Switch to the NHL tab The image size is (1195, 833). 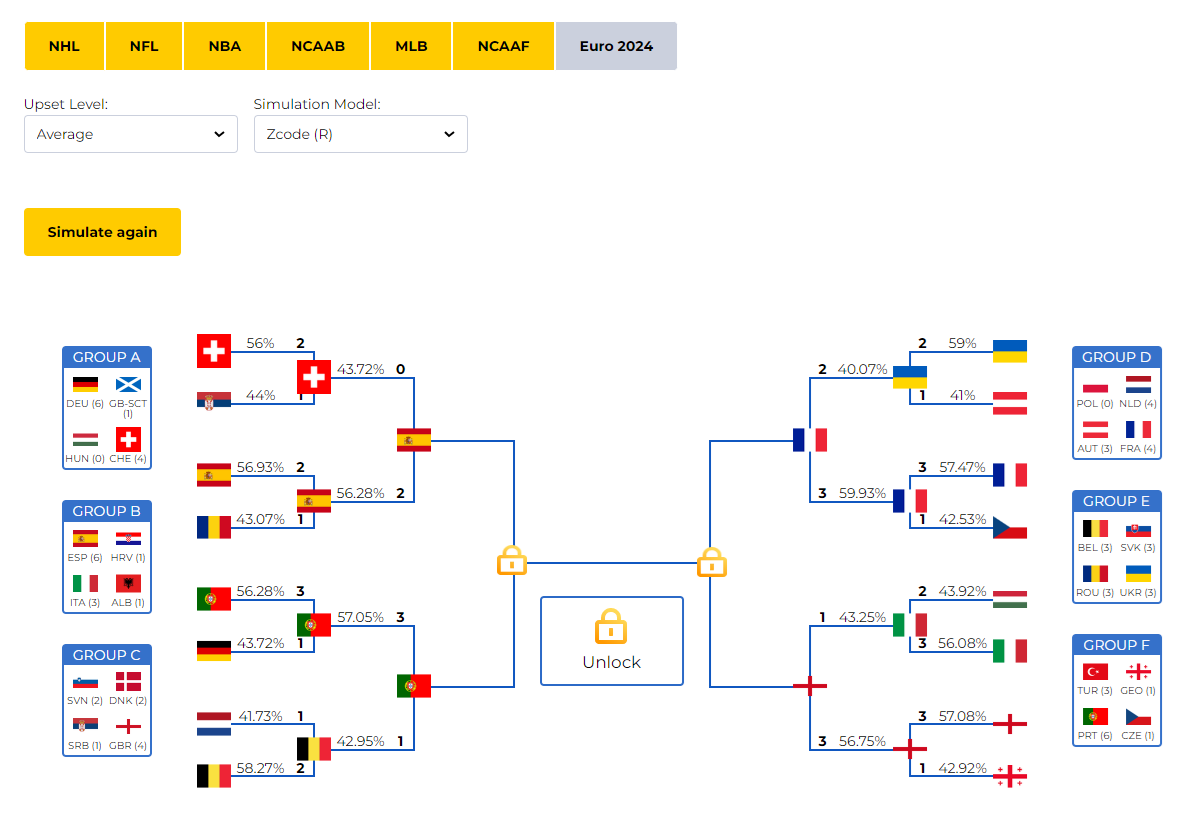[64, 46]
